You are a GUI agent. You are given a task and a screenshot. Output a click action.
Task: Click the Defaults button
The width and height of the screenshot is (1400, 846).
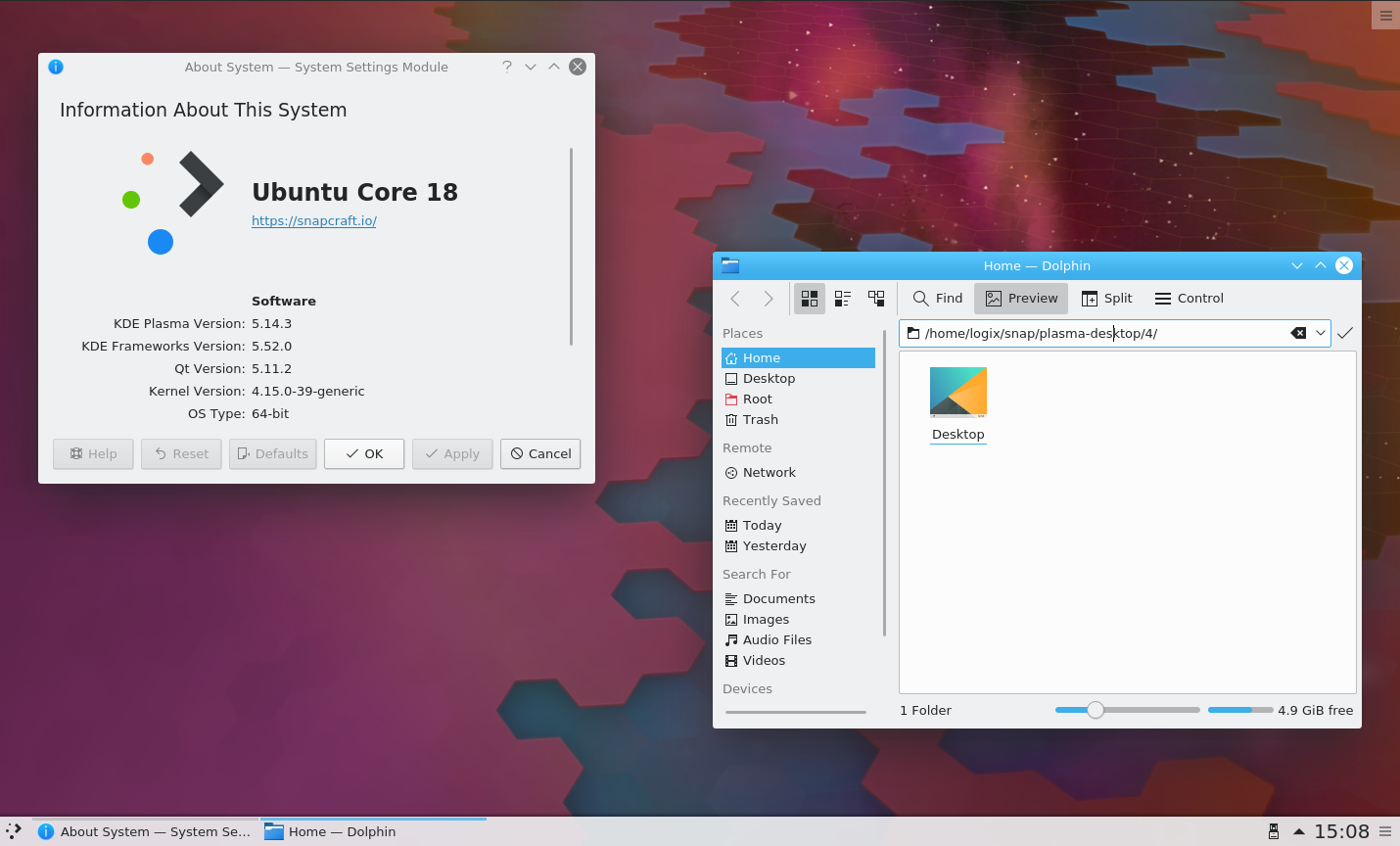272,454
